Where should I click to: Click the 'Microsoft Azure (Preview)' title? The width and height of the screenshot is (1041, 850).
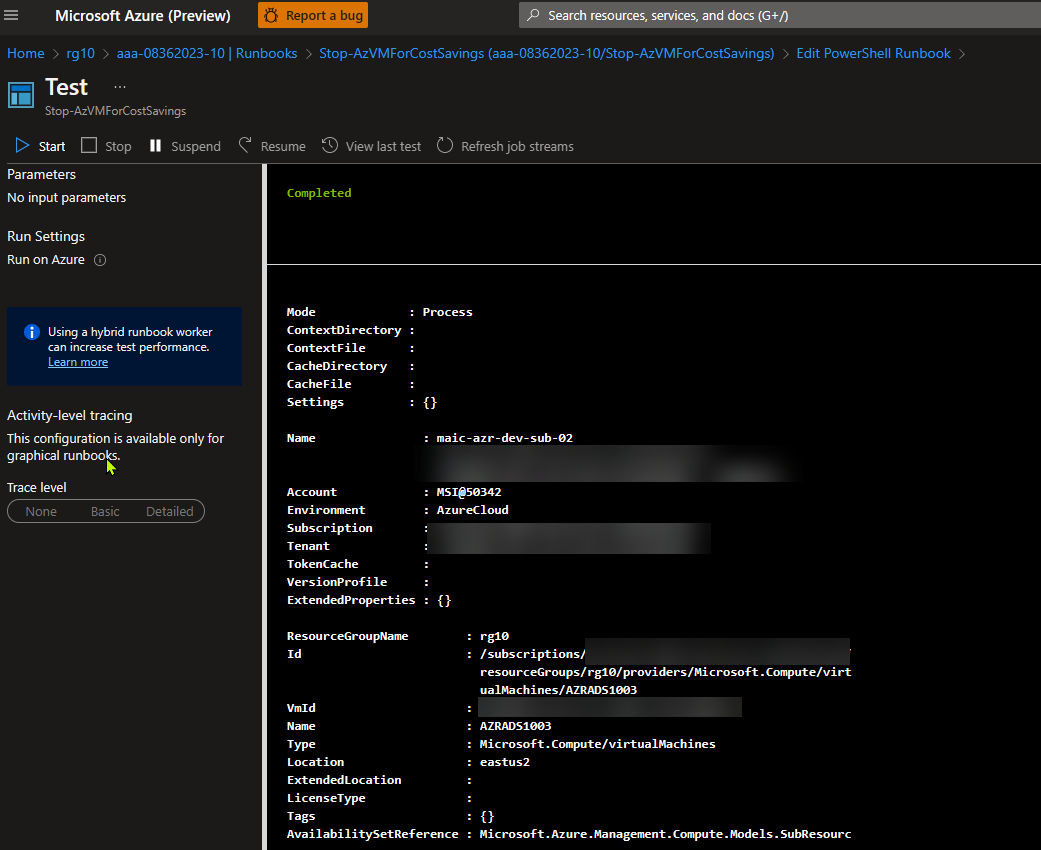coord(143,15)
